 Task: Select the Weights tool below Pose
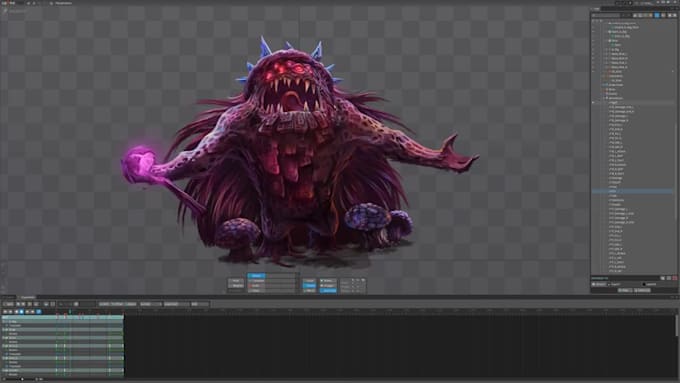pos(236,286)
